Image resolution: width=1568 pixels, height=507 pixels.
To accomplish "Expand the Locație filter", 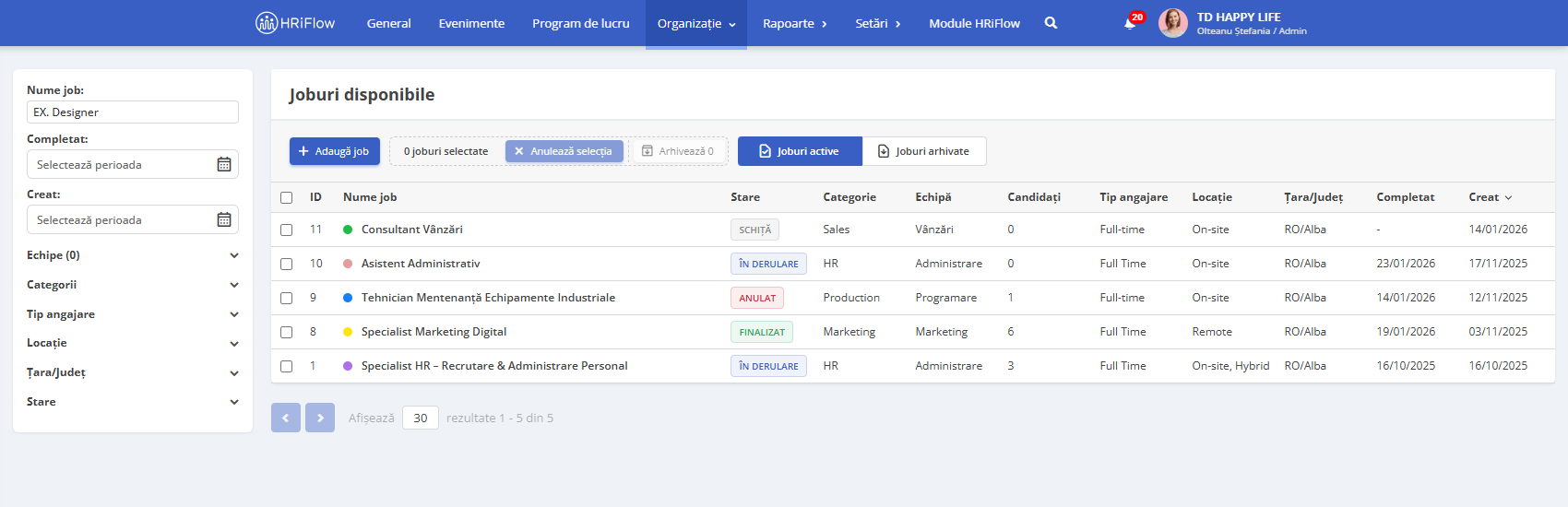I will click(133, 343).
